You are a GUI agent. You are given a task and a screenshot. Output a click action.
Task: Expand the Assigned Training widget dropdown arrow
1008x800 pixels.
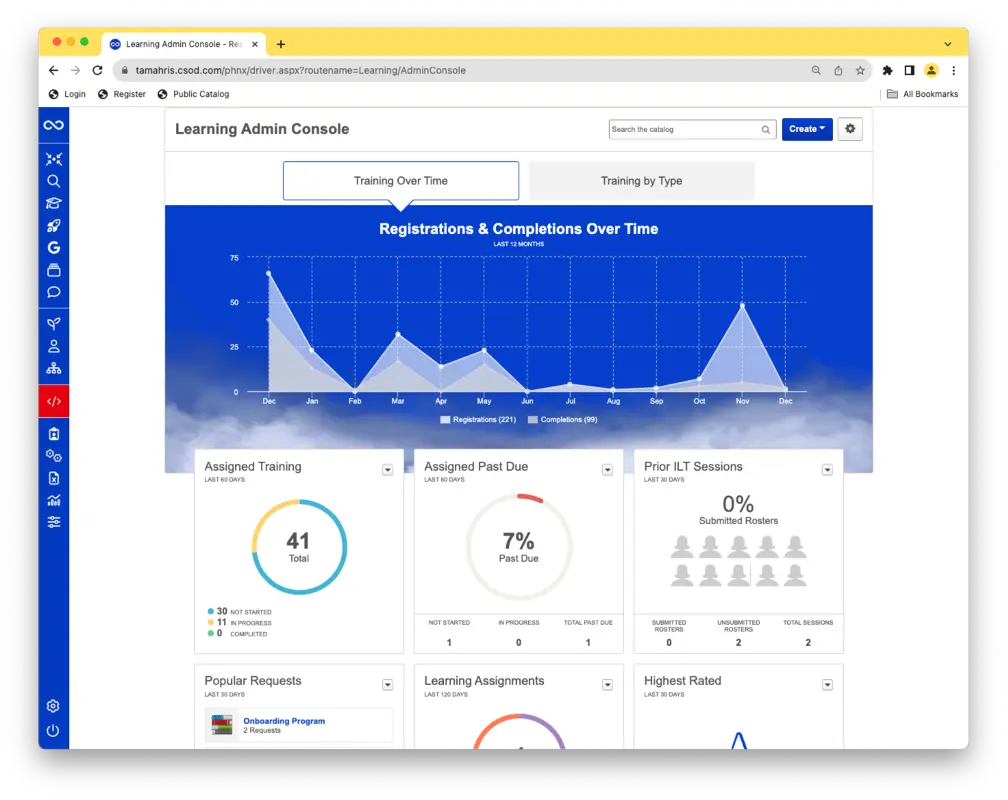[x=388, y=470]
